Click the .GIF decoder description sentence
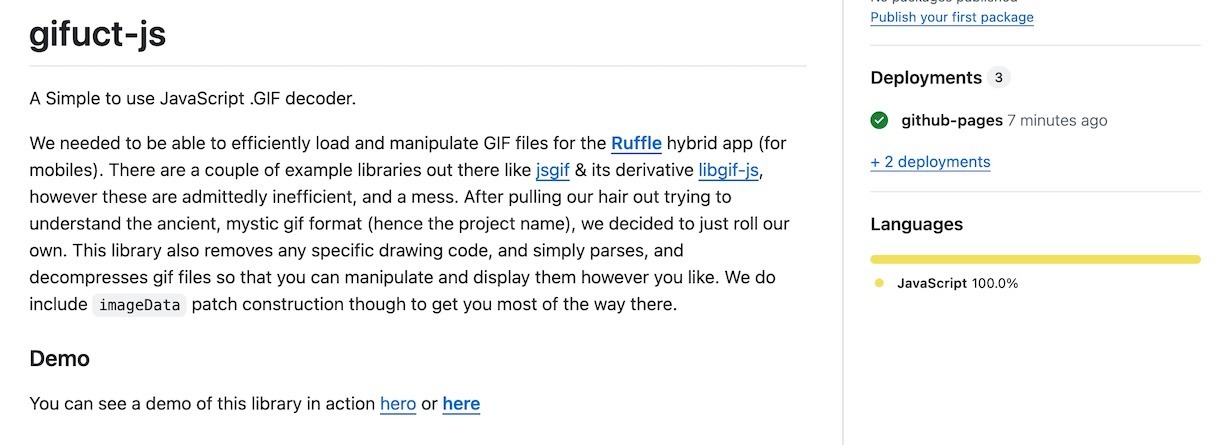1220x445 pixels. coord(193,98)
